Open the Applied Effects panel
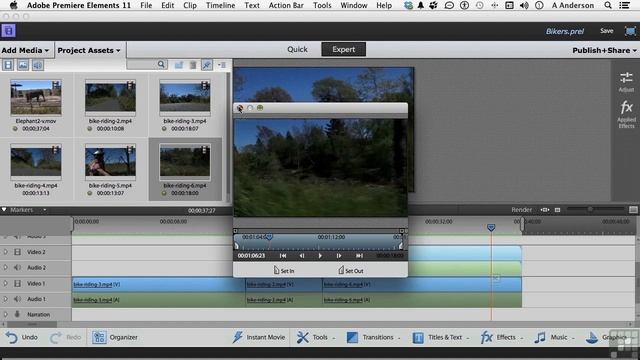The height and width of the screenshot is (360, 640). point(626,114)
